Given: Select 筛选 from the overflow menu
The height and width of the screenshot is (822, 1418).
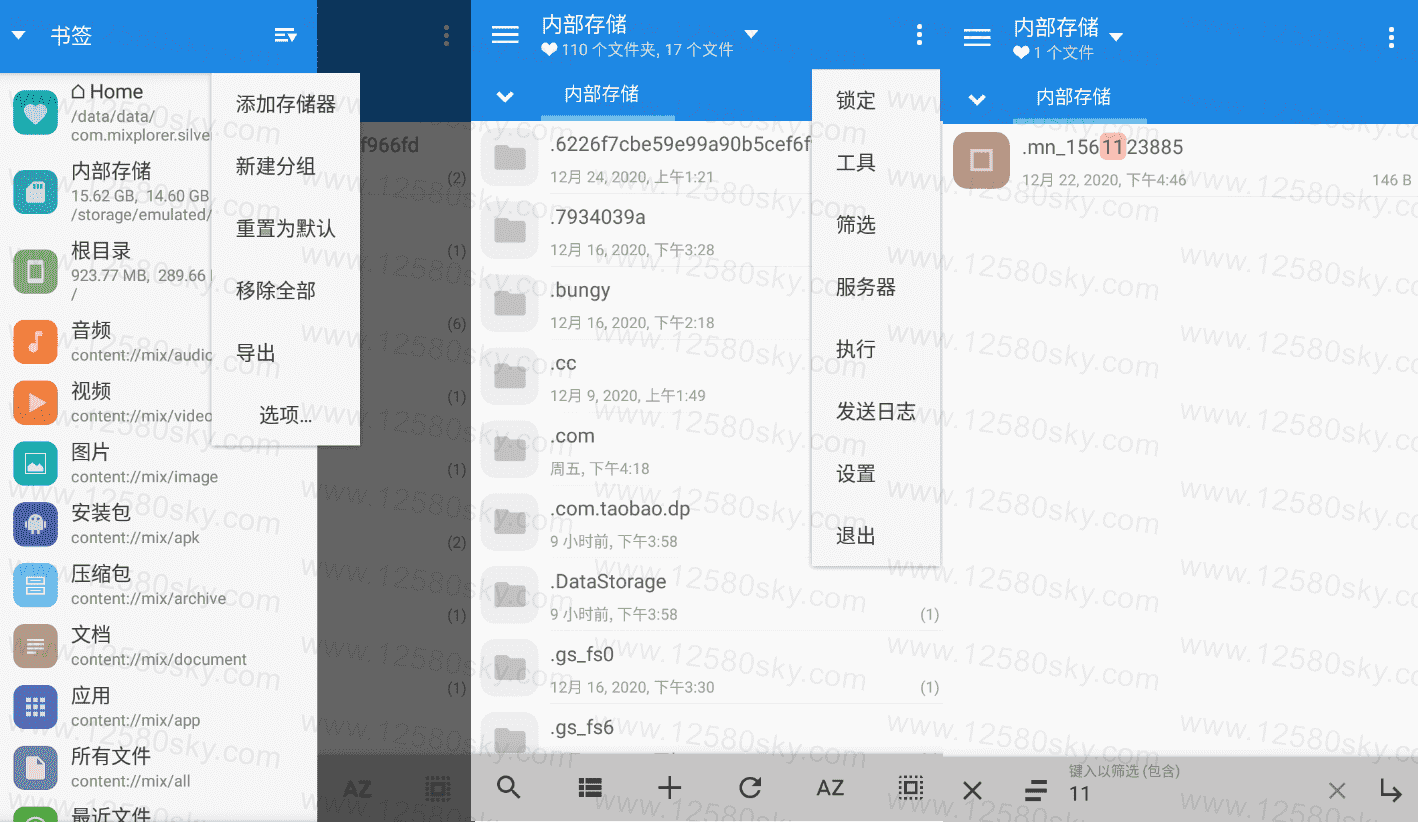Looking at the screenshot, I should click(x=856, y=225).
